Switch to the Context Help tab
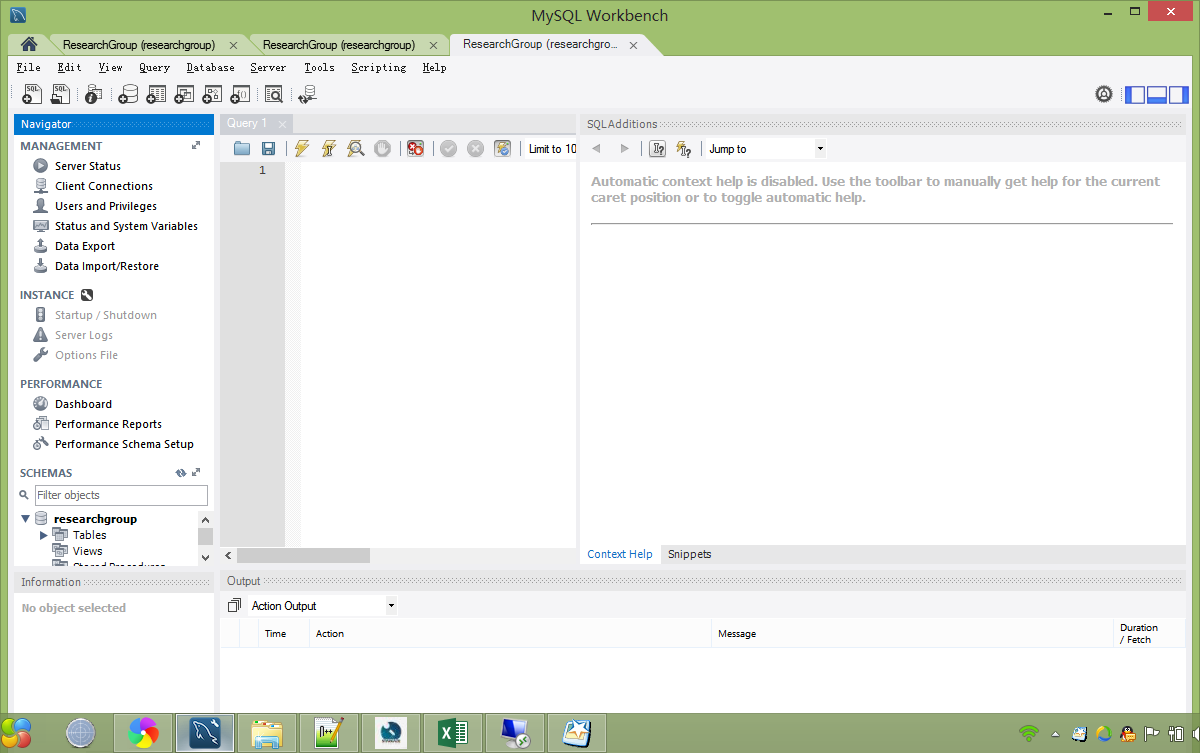1200x753 pixels. (x=620, y=554)
